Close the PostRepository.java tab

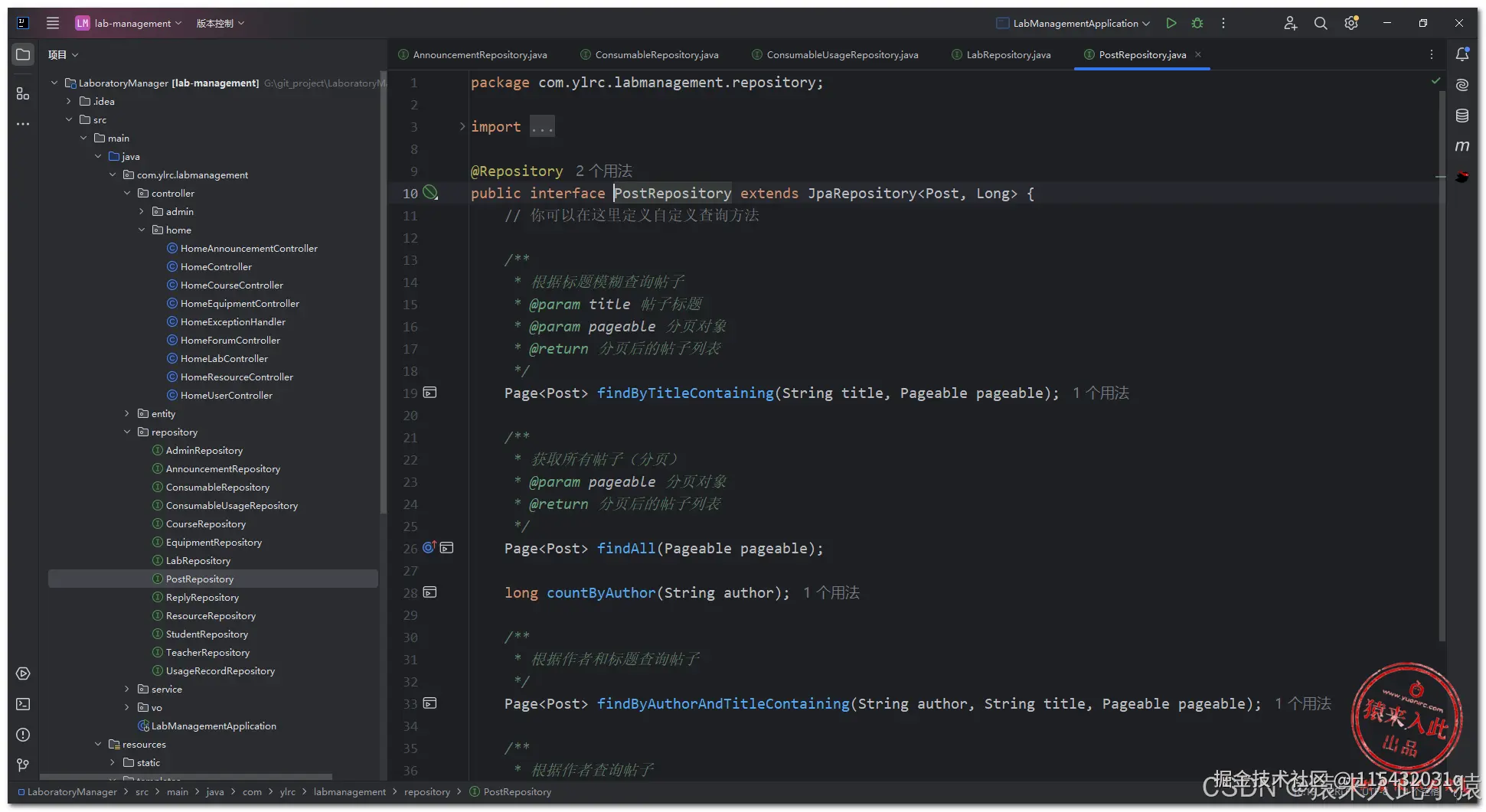1198,54
